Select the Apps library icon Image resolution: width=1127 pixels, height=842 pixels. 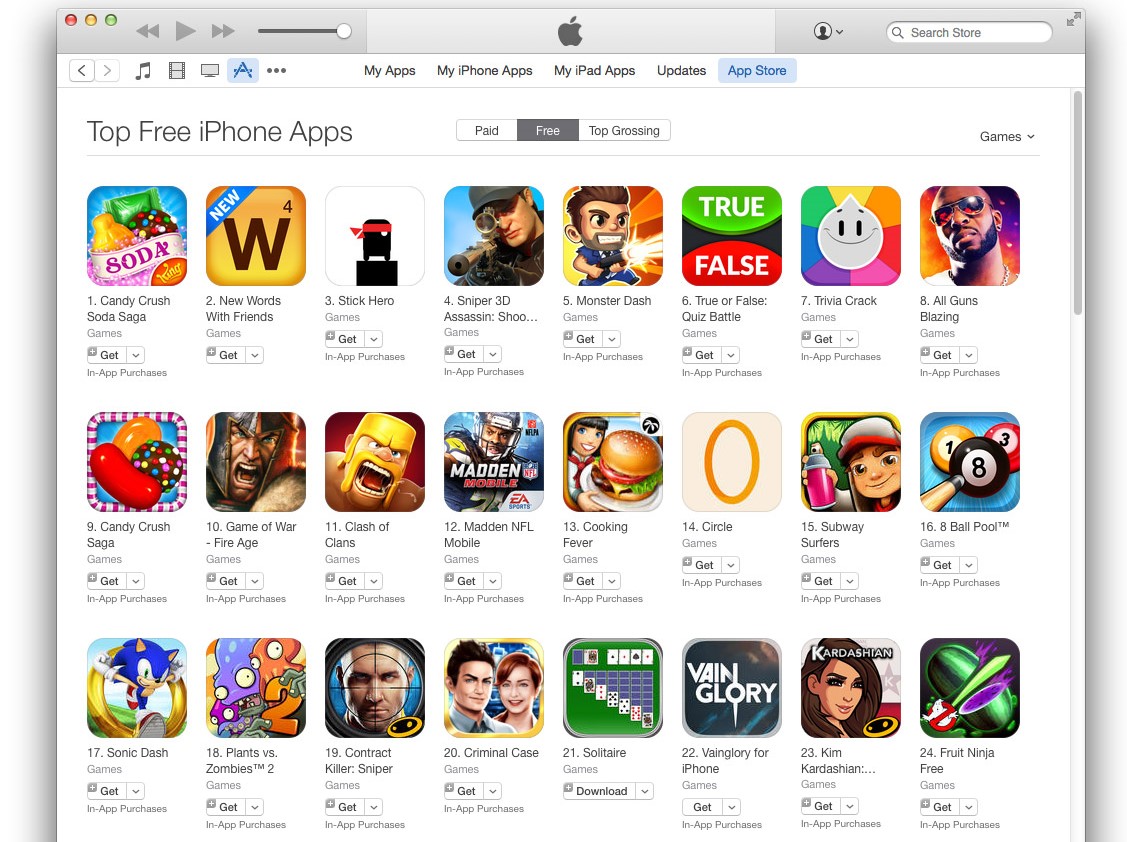[243, 70]
